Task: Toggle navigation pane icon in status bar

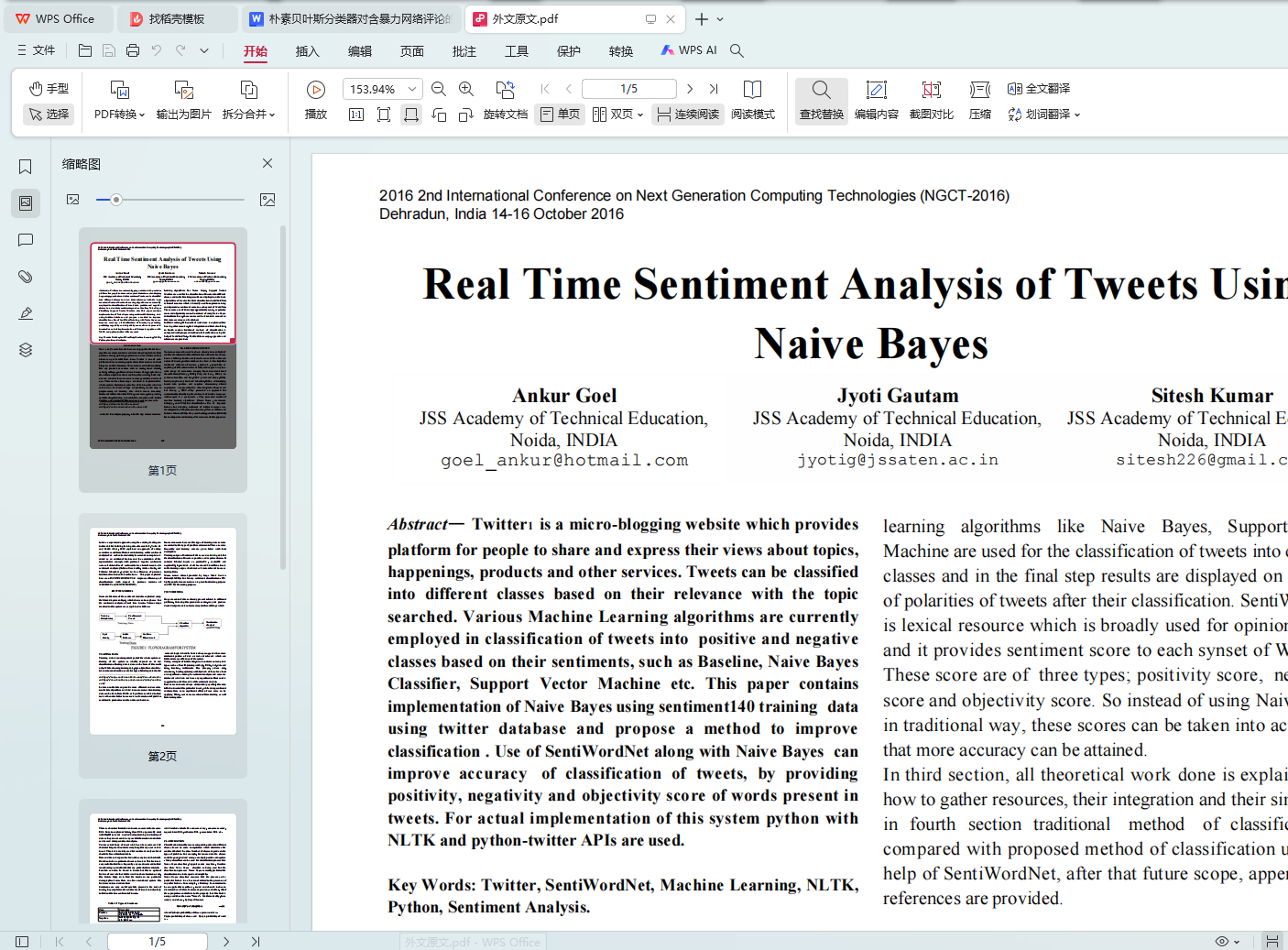Action: tap(22, 941)
